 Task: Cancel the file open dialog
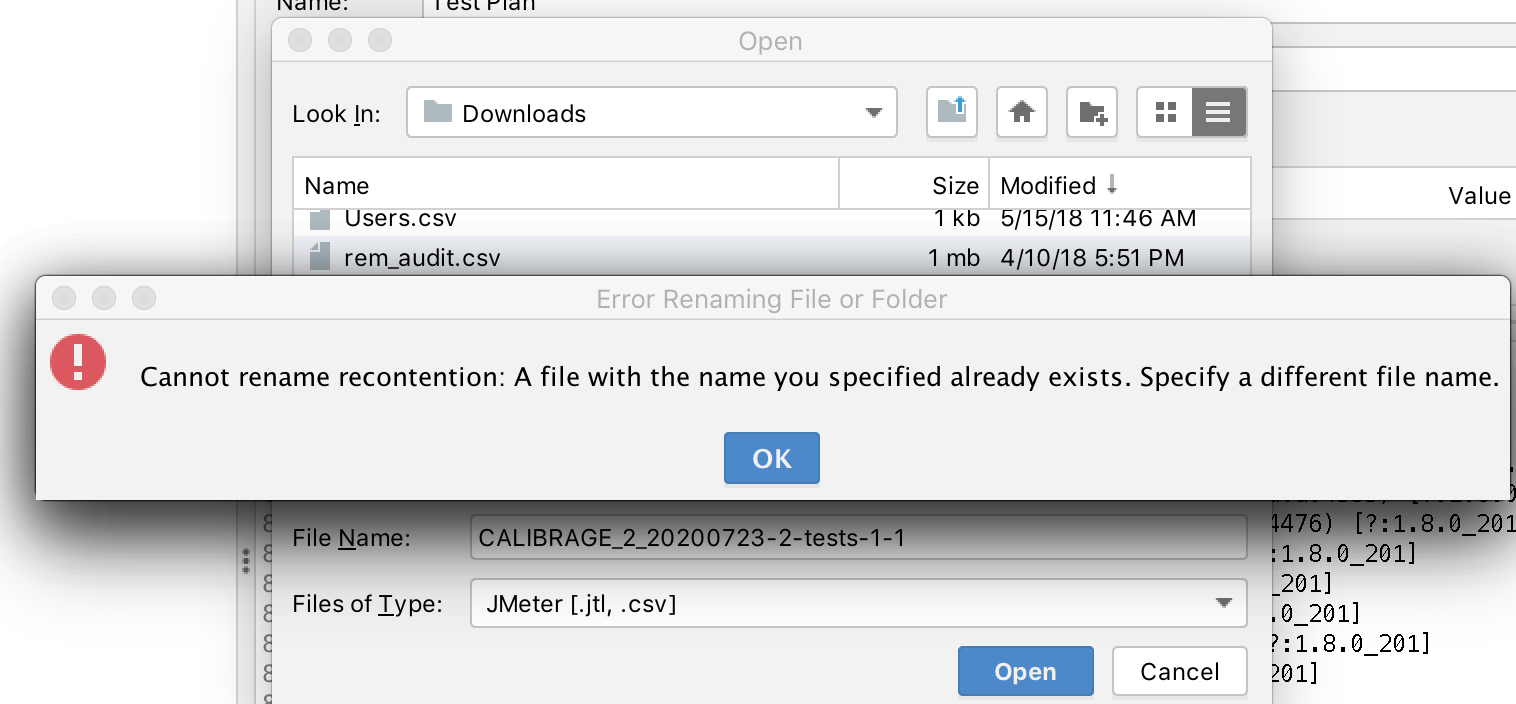pos(1179,671)
